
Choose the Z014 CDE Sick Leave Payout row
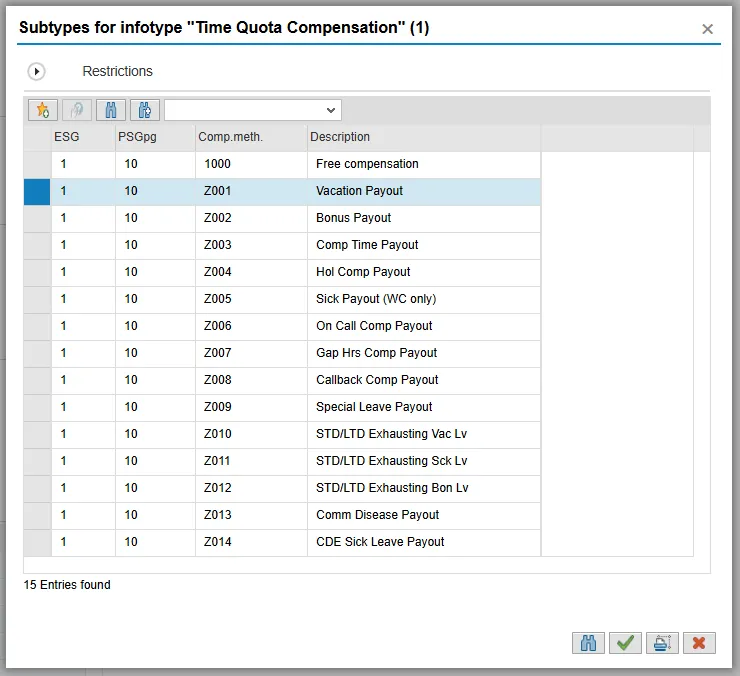tap(380, 542)
